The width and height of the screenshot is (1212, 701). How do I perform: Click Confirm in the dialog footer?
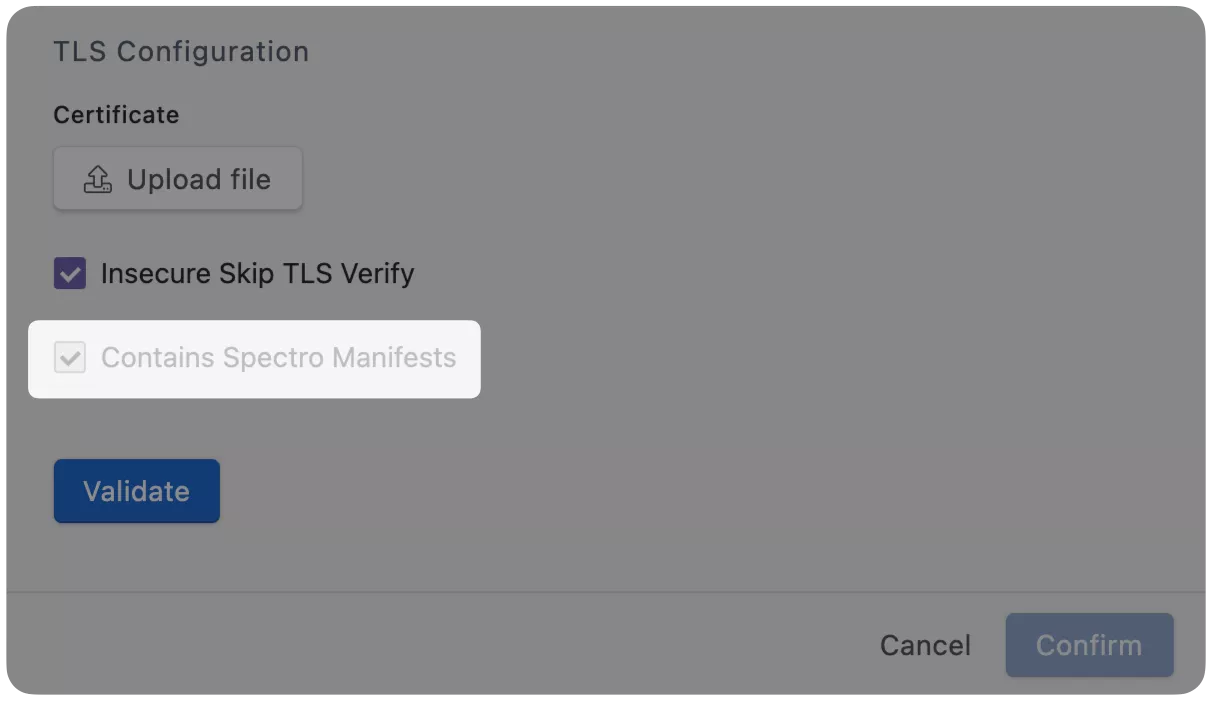[x=1089, y=645]
